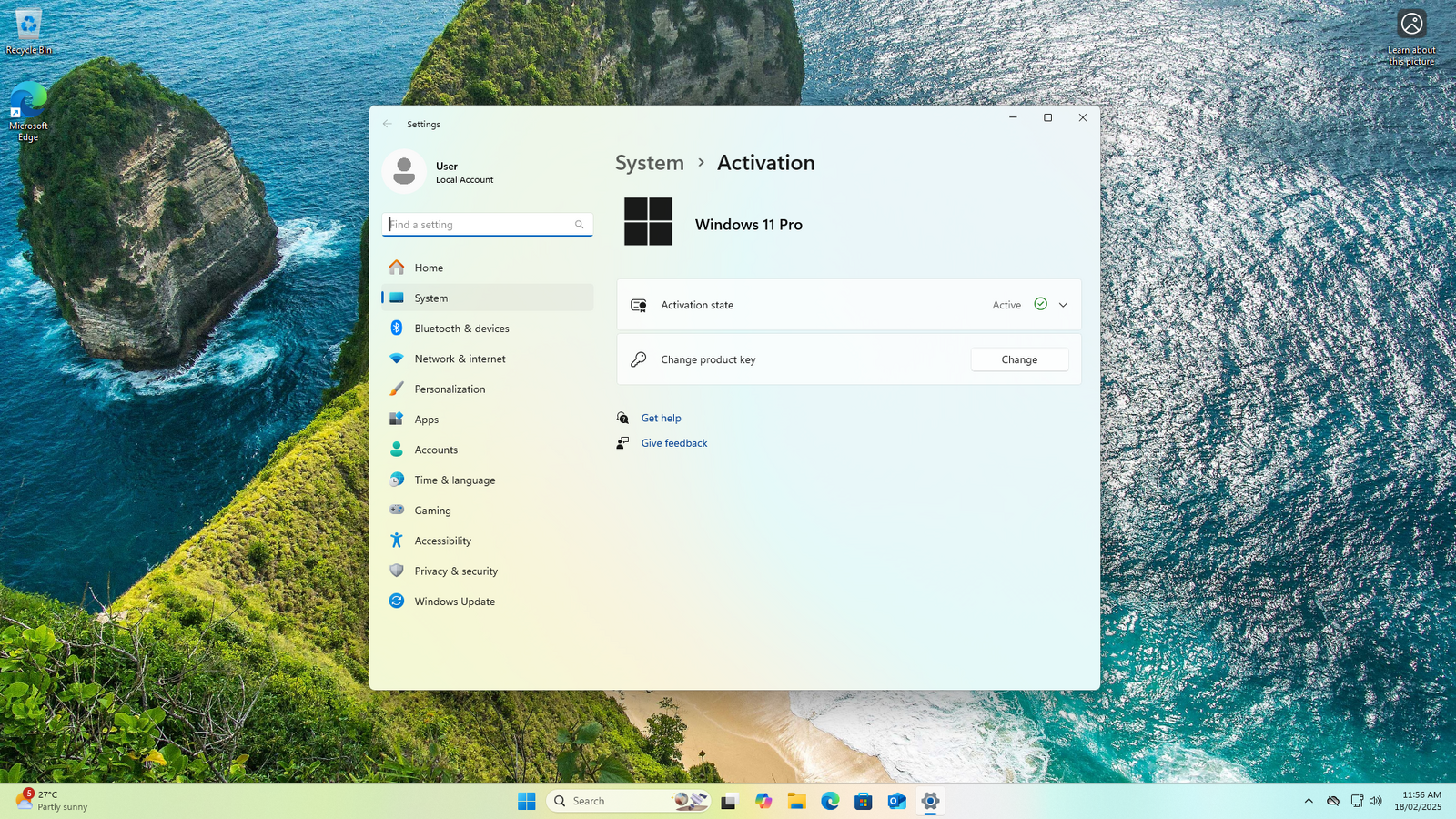Select Windows Update in the sidebar
1456x819 pixels.
(454, 602)
